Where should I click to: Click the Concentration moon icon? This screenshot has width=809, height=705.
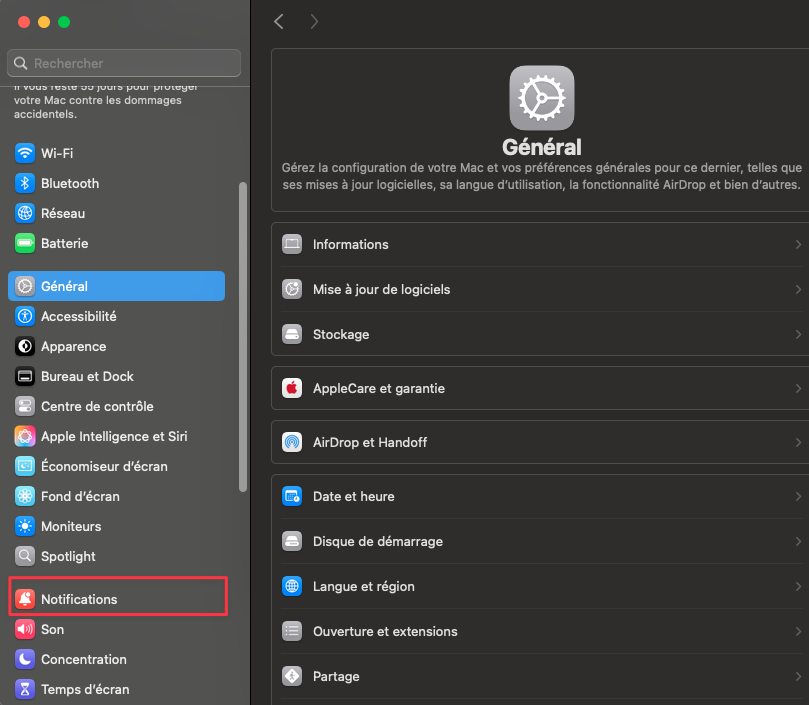tap(25, 659)
